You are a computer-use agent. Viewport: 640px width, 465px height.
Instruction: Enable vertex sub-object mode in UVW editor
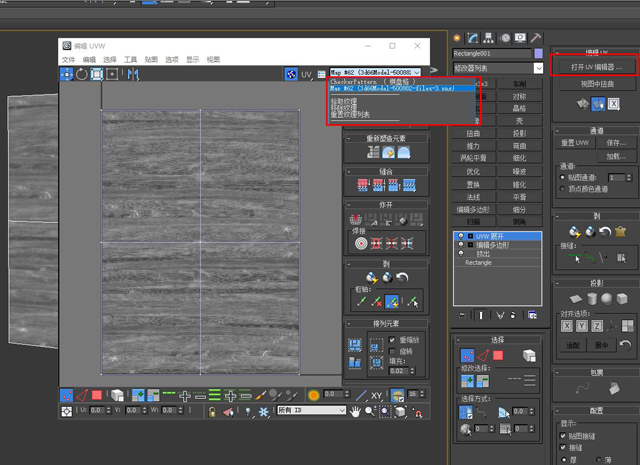[x=67, y=395]
